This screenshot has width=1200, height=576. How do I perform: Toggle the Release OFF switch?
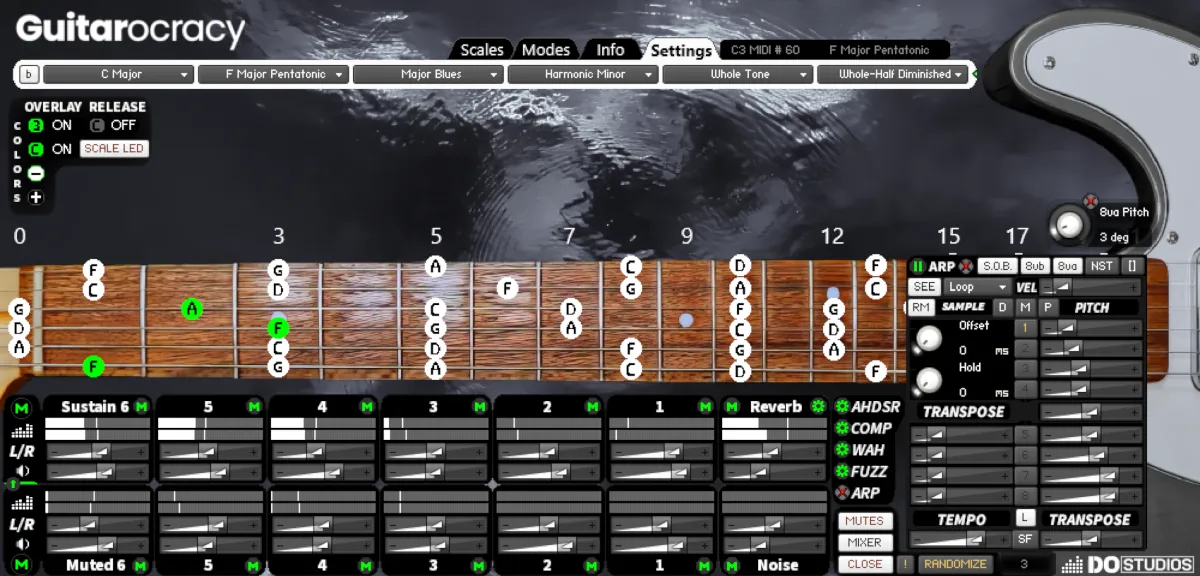point(97,125)
